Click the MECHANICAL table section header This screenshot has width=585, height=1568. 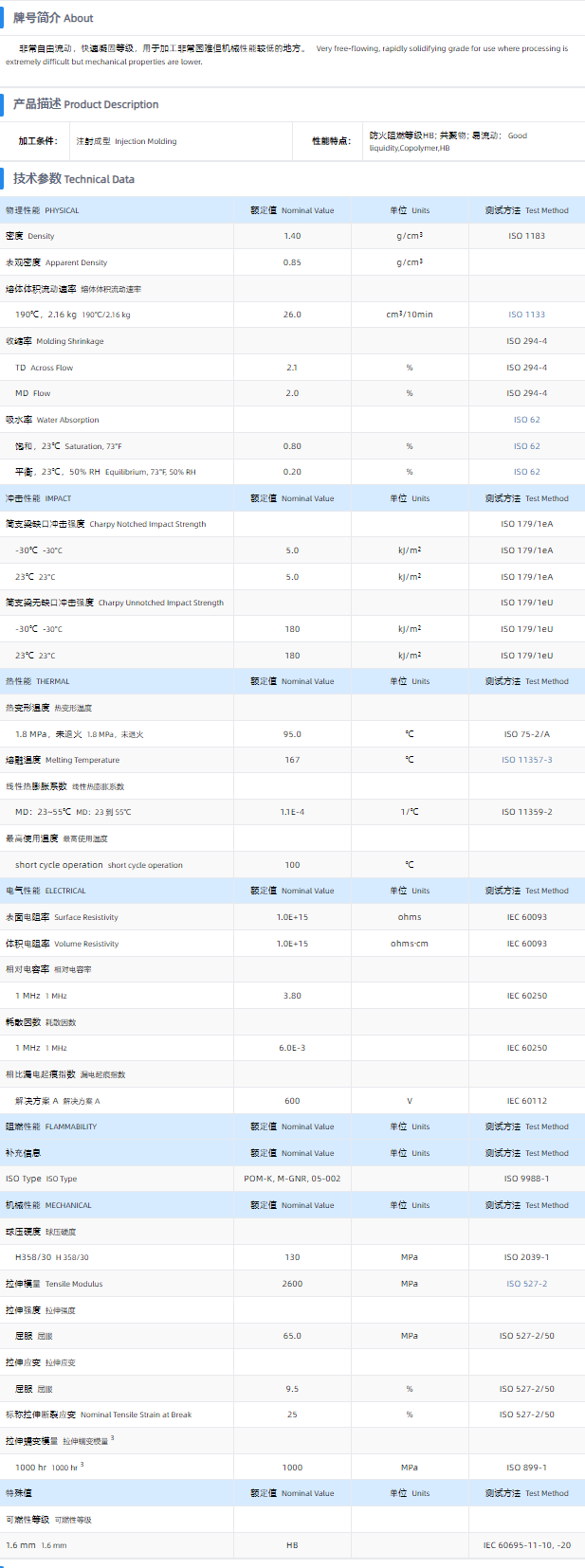tap(48, 1205)
